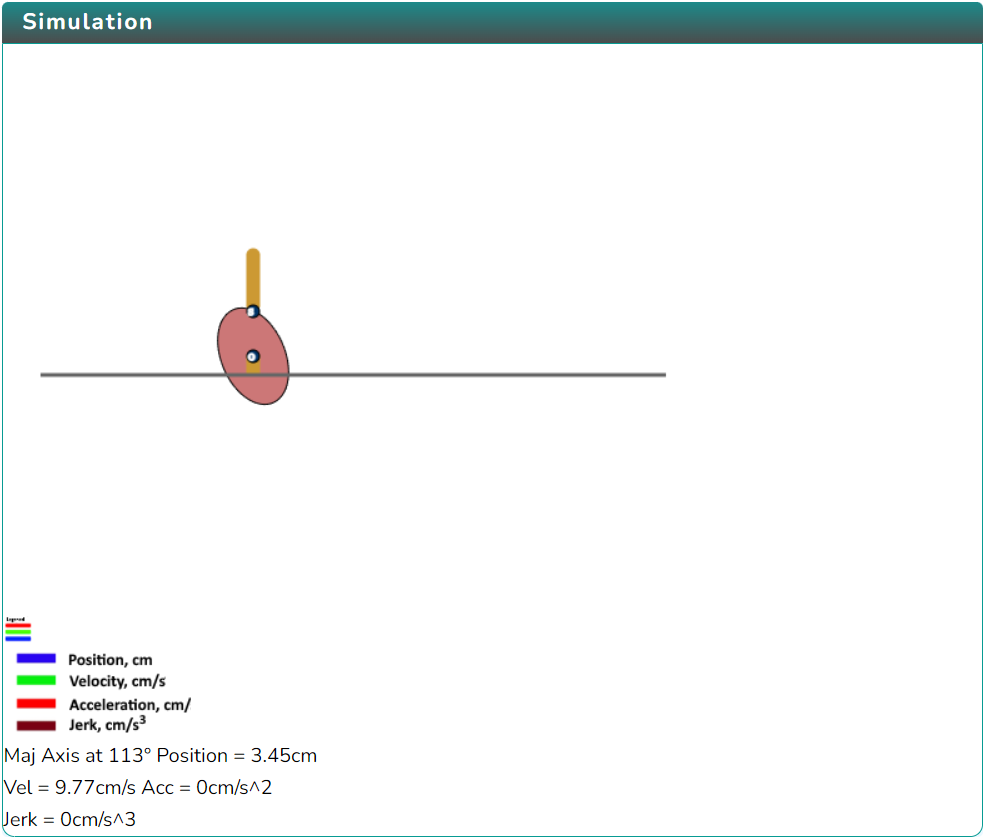985x838 pixels.
Task: Click the cam center pivot circle
Action: 253,357
